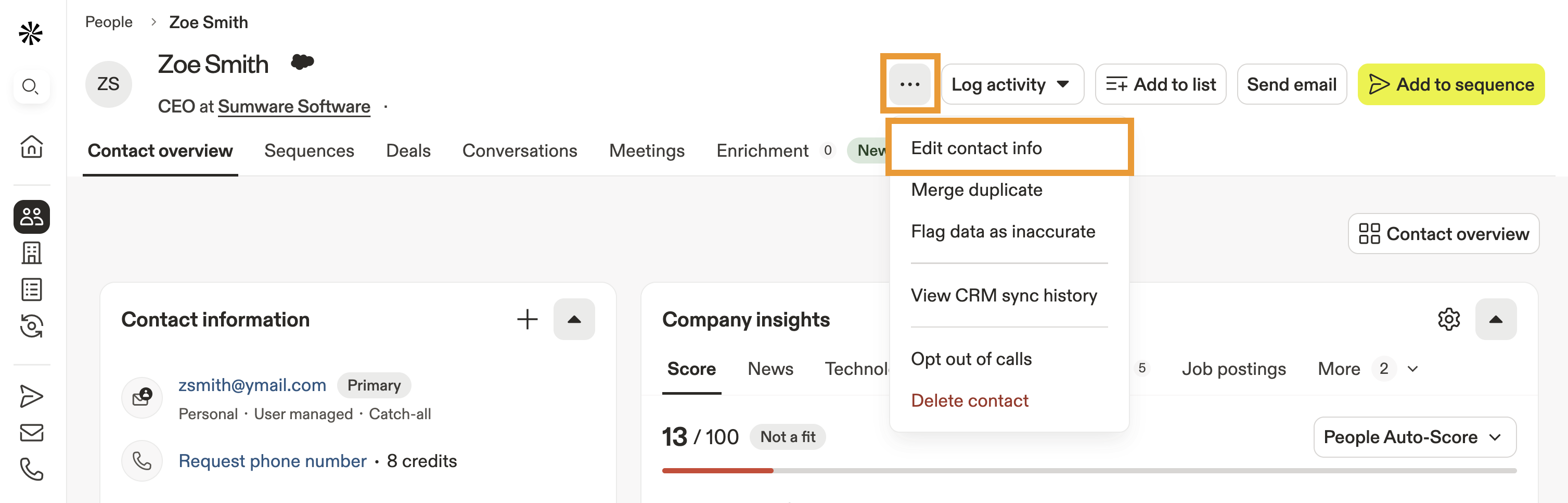Viewport: 1568px width, 503px height.
Task: Open the Calls phone icon in the sidebar
Action: tap(31, 470)
